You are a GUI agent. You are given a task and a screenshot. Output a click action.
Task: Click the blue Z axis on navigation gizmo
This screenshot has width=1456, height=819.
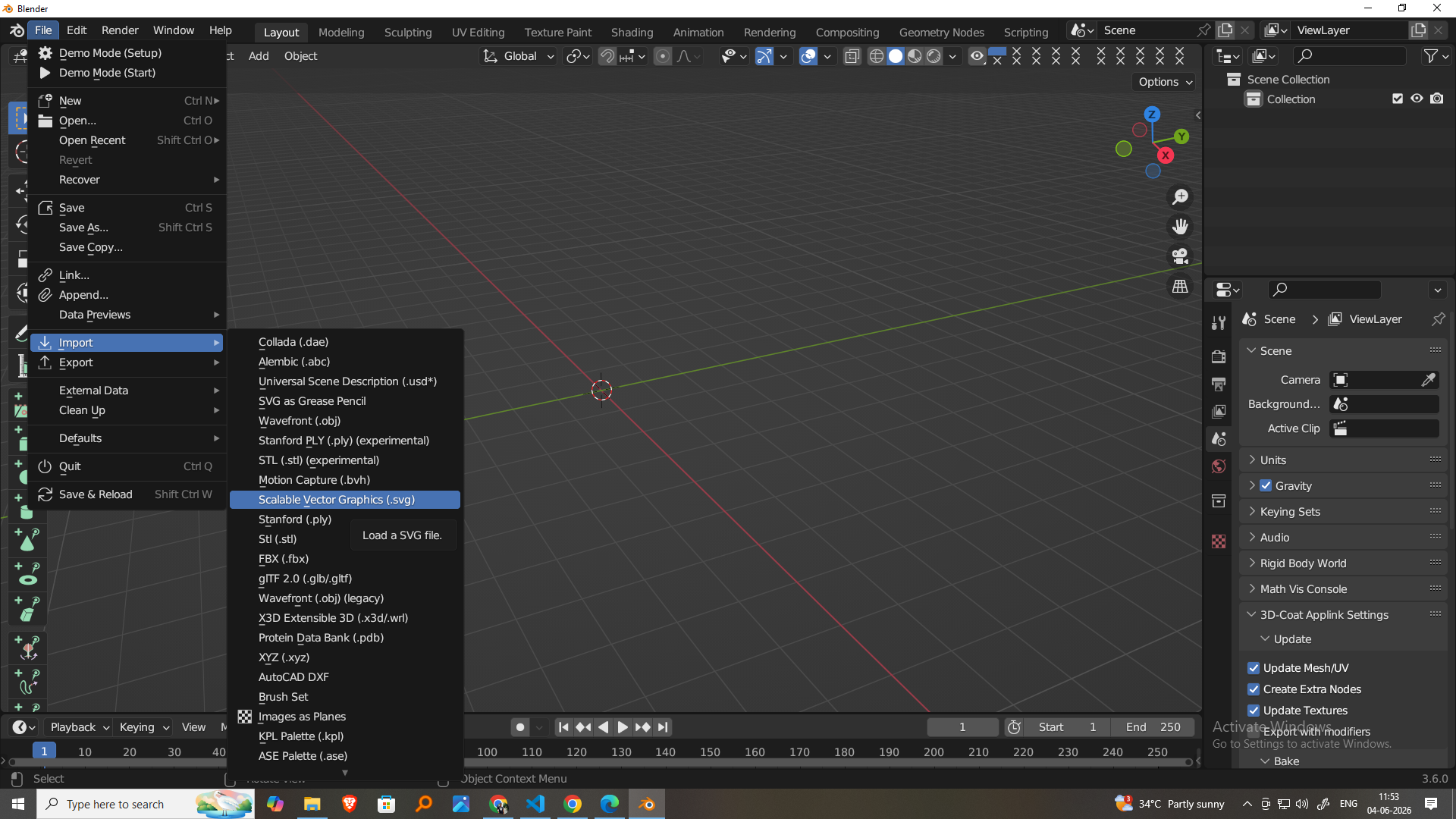1152,115
